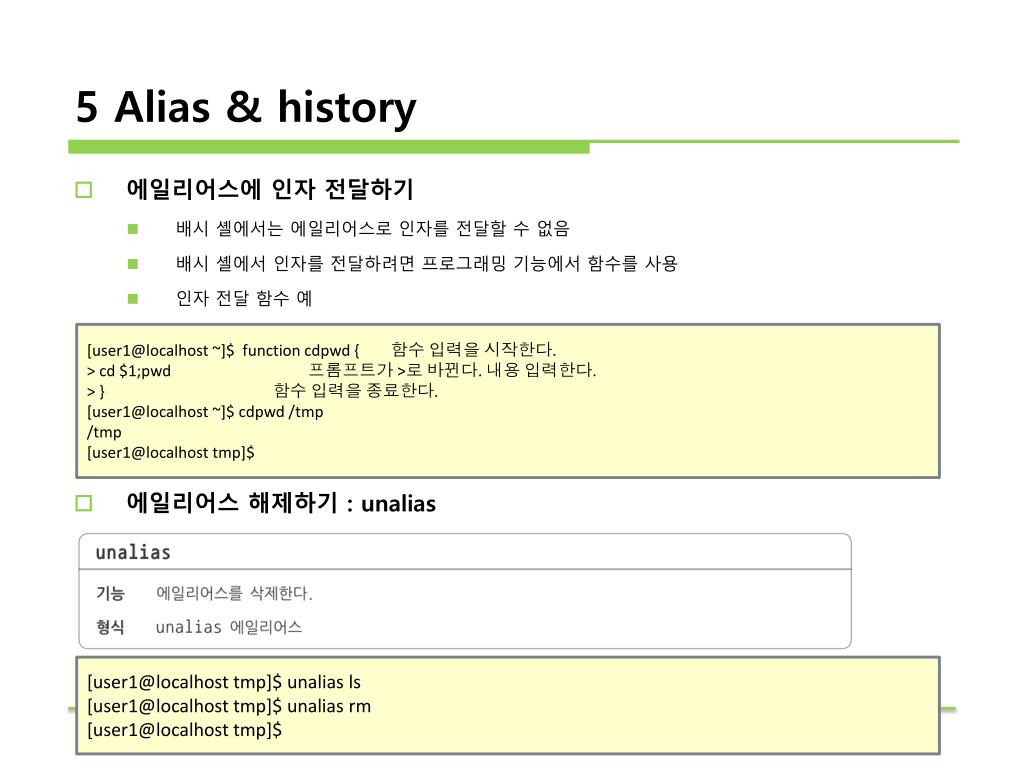This screenshot has height=768, width=1024.
Task: Click the "unalias" command box title
Action: 133,552
